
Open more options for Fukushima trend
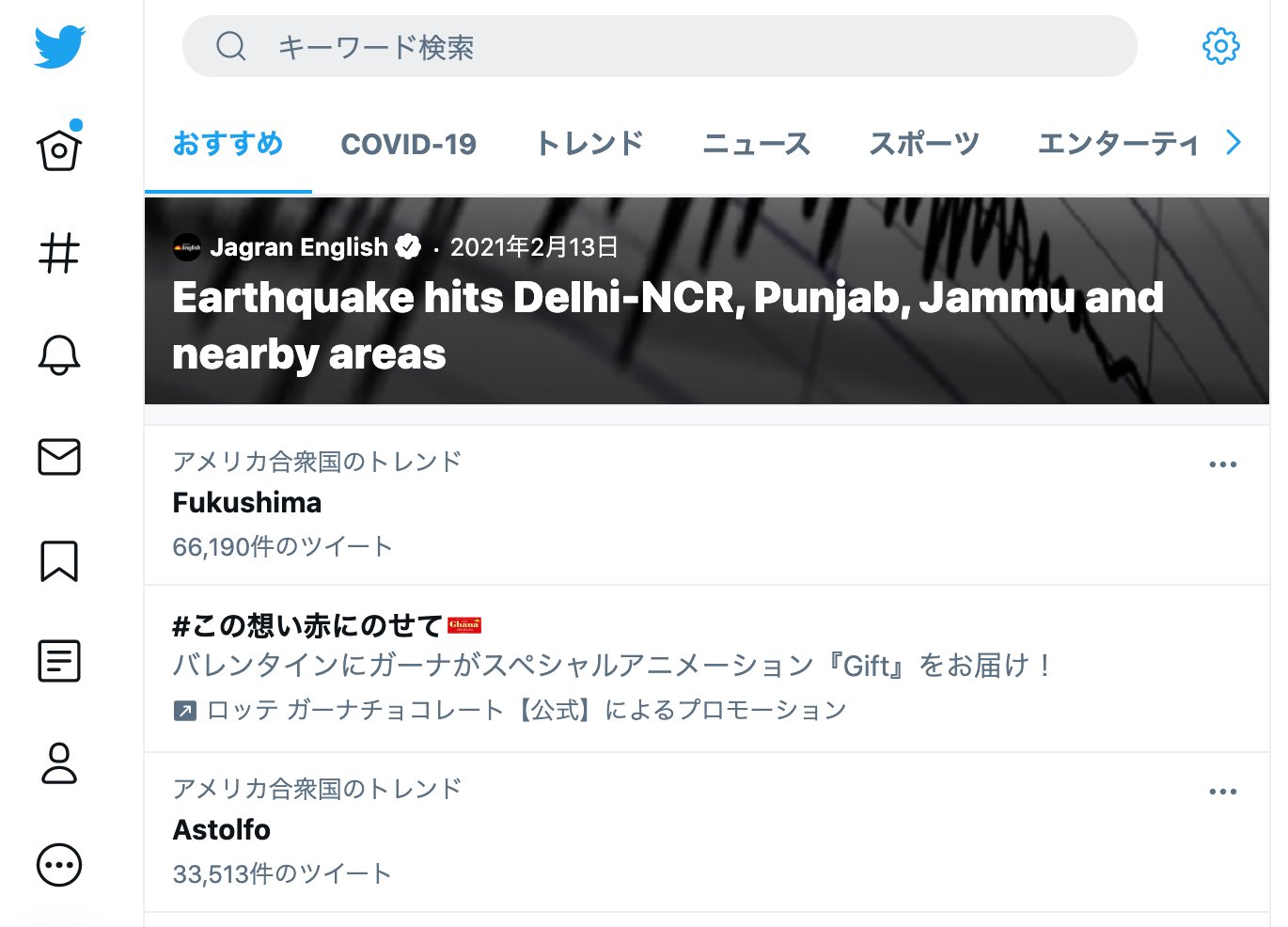click(x=1222, y=464)
